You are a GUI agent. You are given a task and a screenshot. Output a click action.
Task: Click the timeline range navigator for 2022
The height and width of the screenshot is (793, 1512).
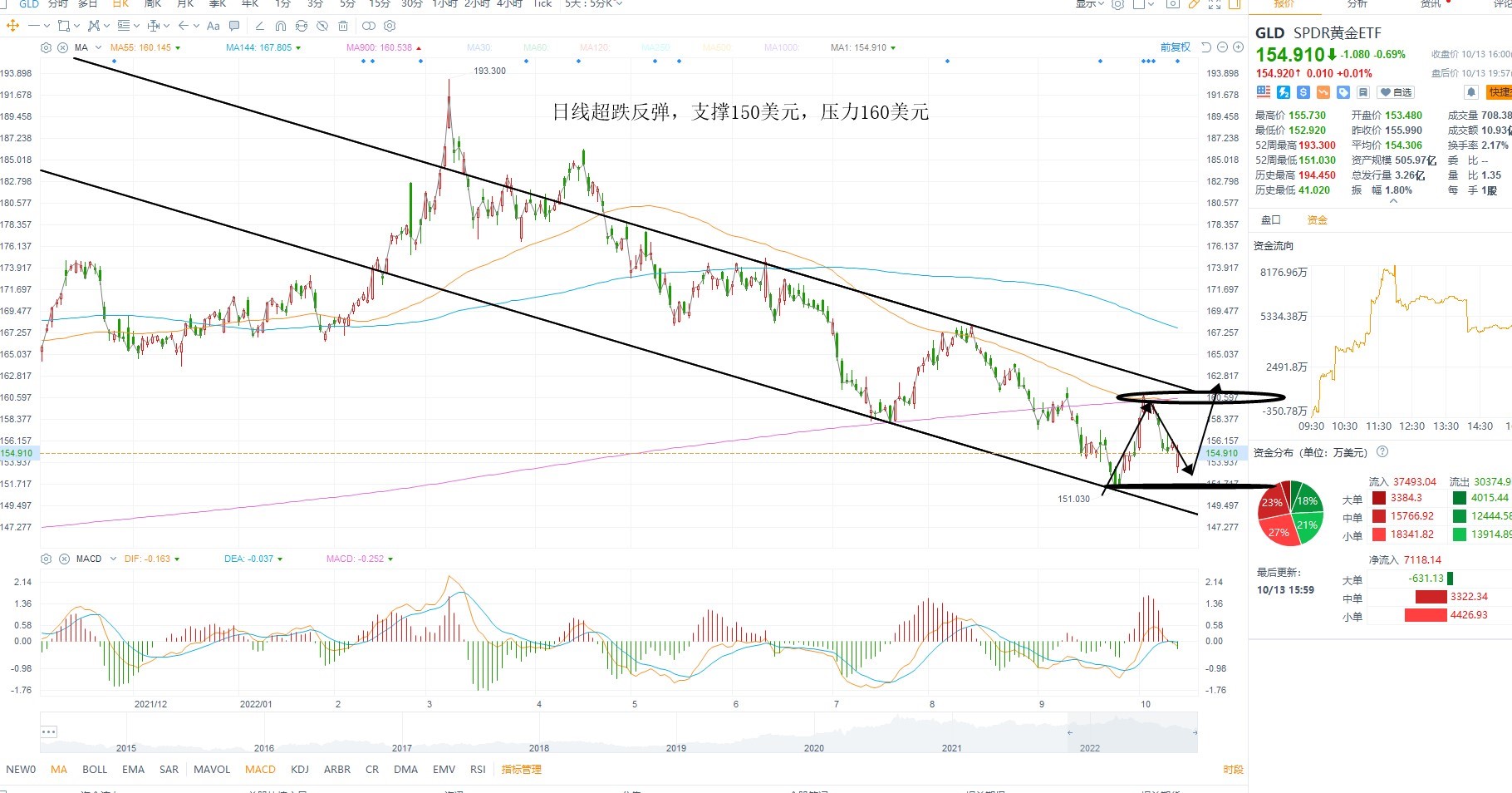[1132, 732]
